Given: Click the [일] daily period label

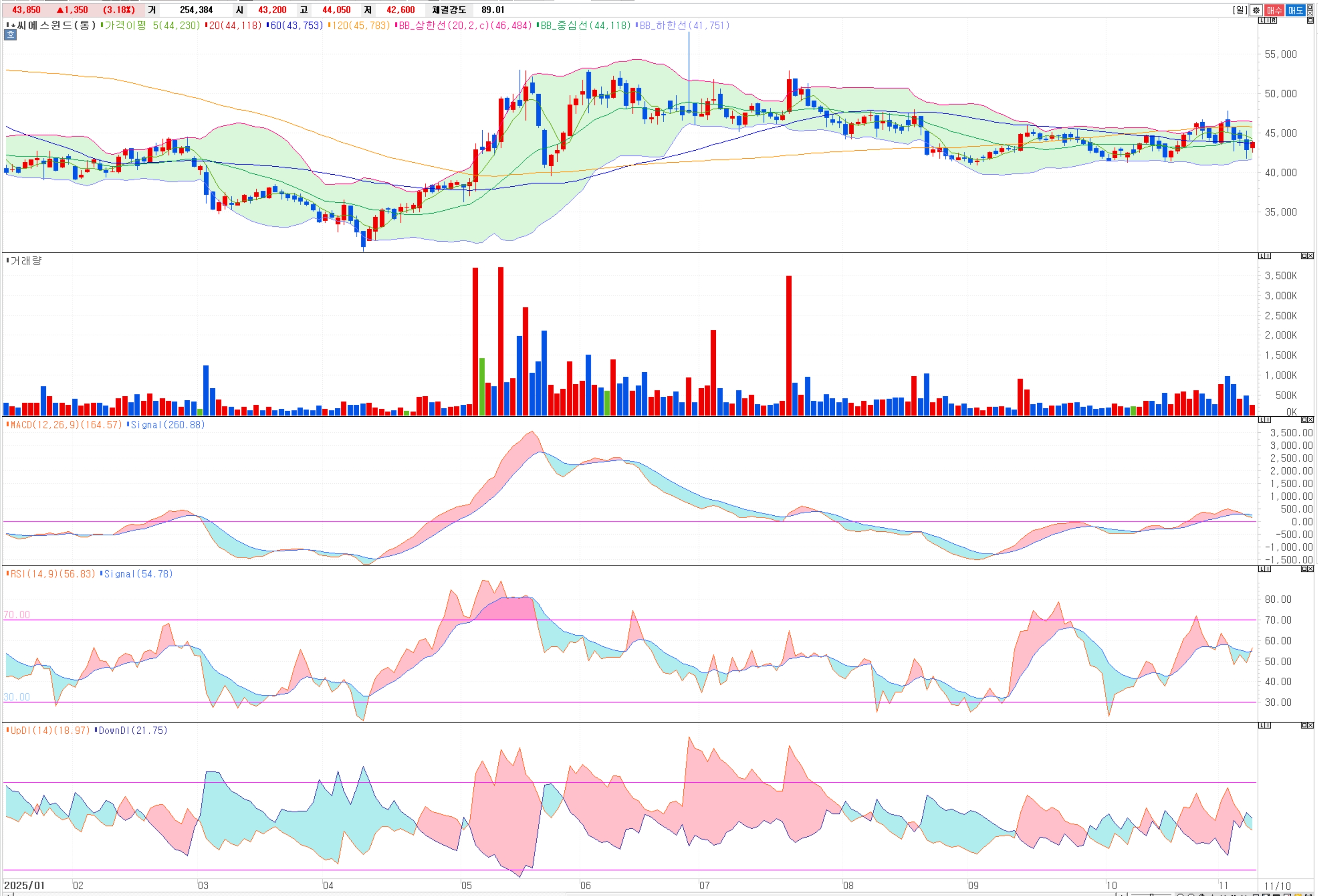Looking at the screenshot, I should click(x=1240, y=10).
